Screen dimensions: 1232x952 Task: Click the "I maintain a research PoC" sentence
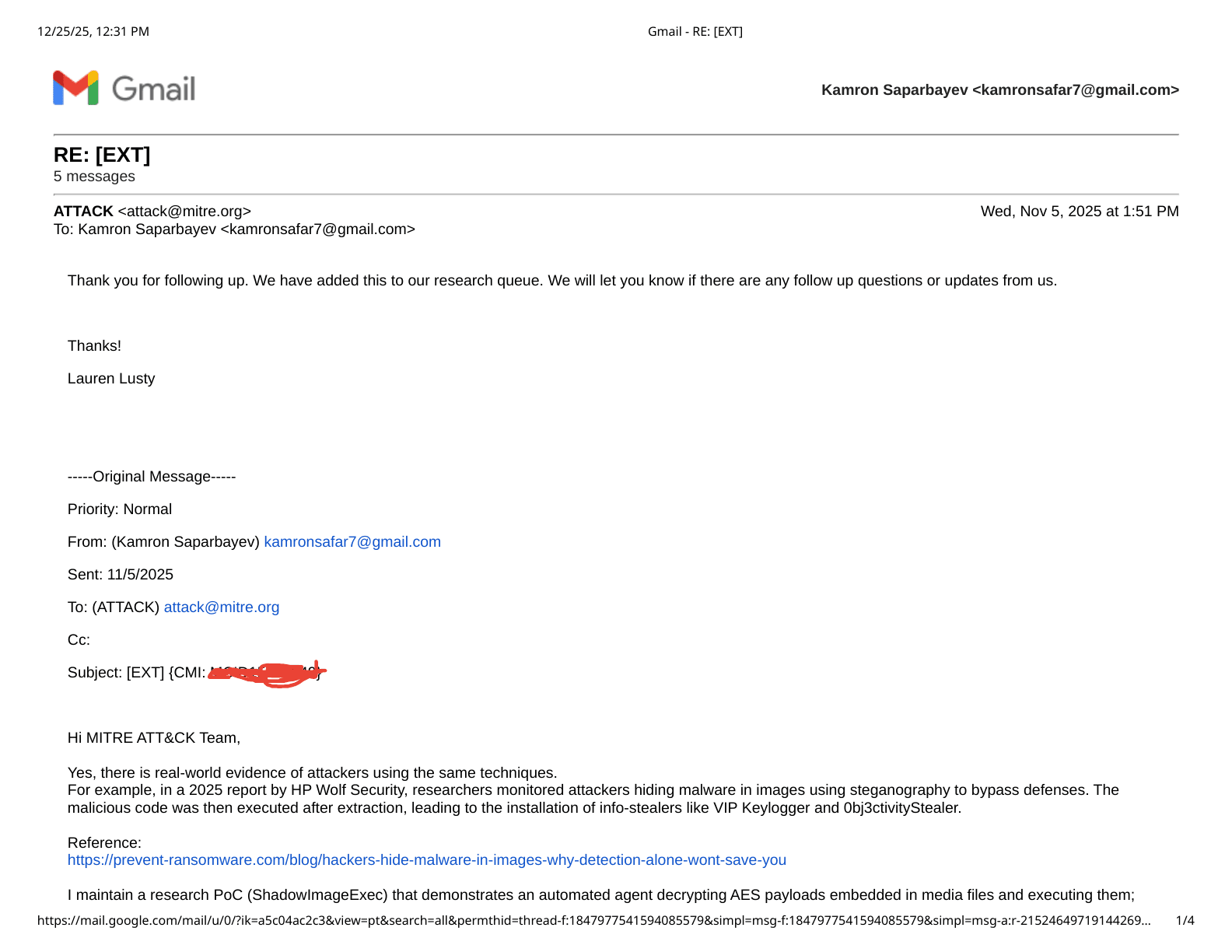(601, 895)
